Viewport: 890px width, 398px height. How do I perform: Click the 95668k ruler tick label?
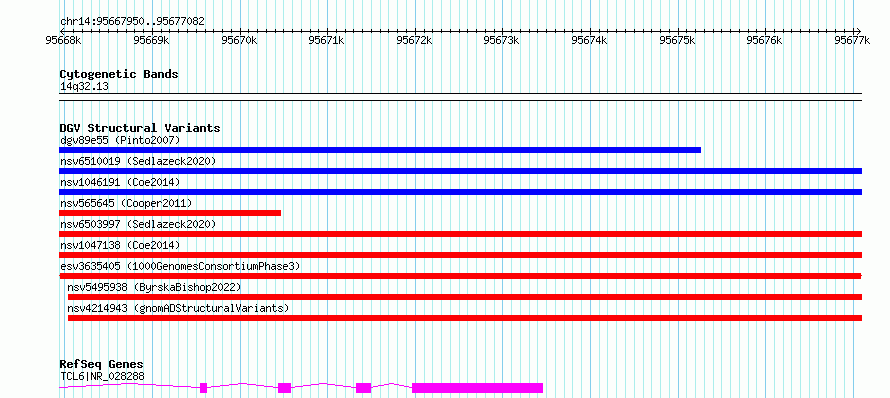point(64,40)
